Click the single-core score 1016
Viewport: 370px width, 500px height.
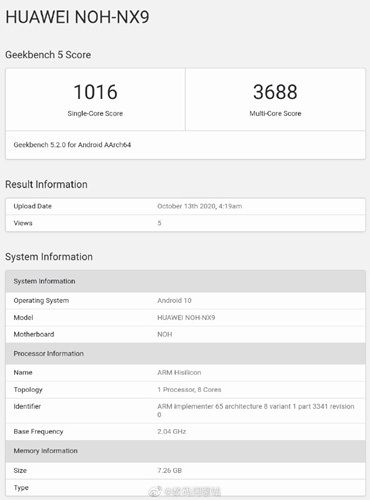coord(95,92)
